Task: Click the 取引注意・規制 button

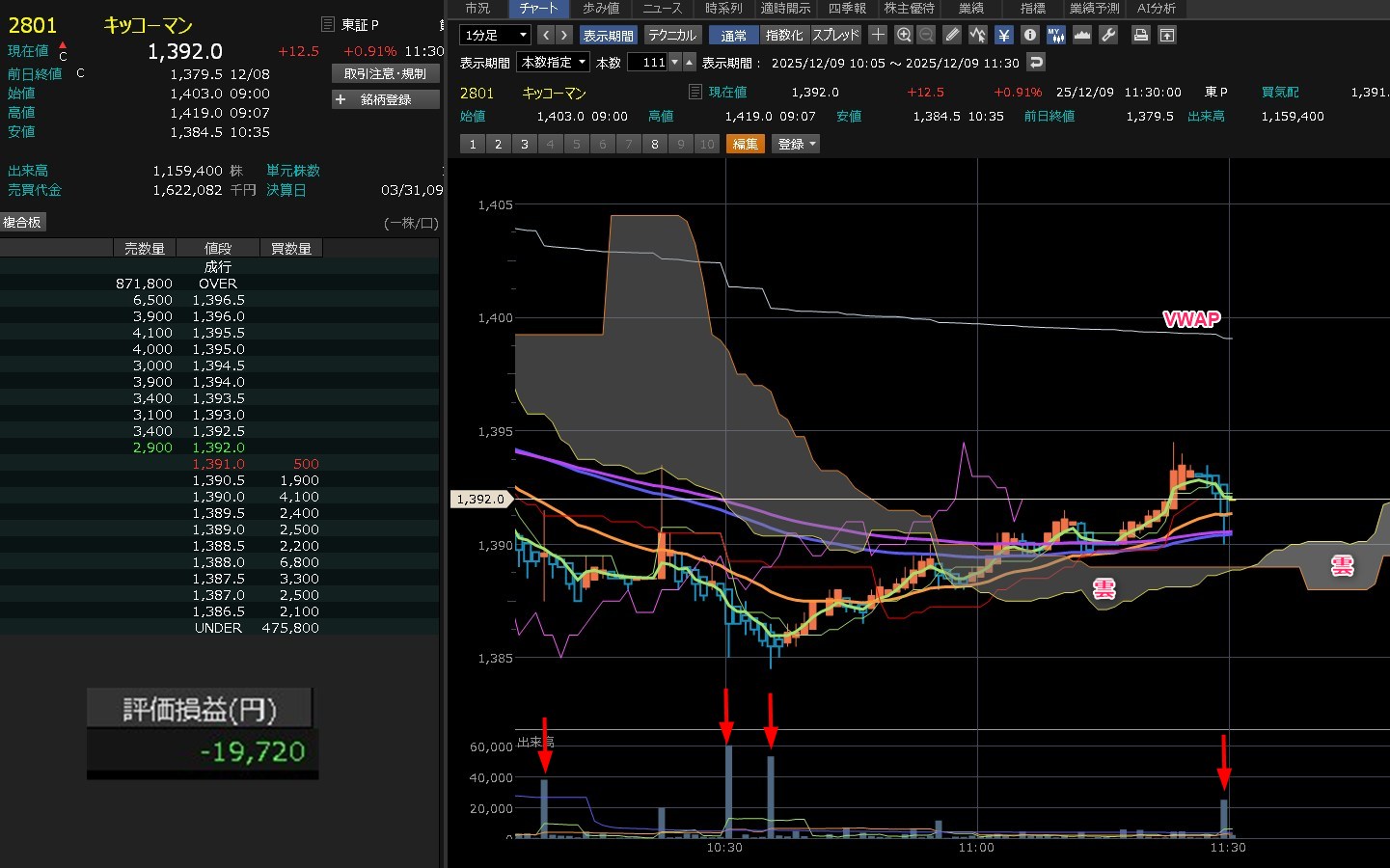Action: pos(385,73)
